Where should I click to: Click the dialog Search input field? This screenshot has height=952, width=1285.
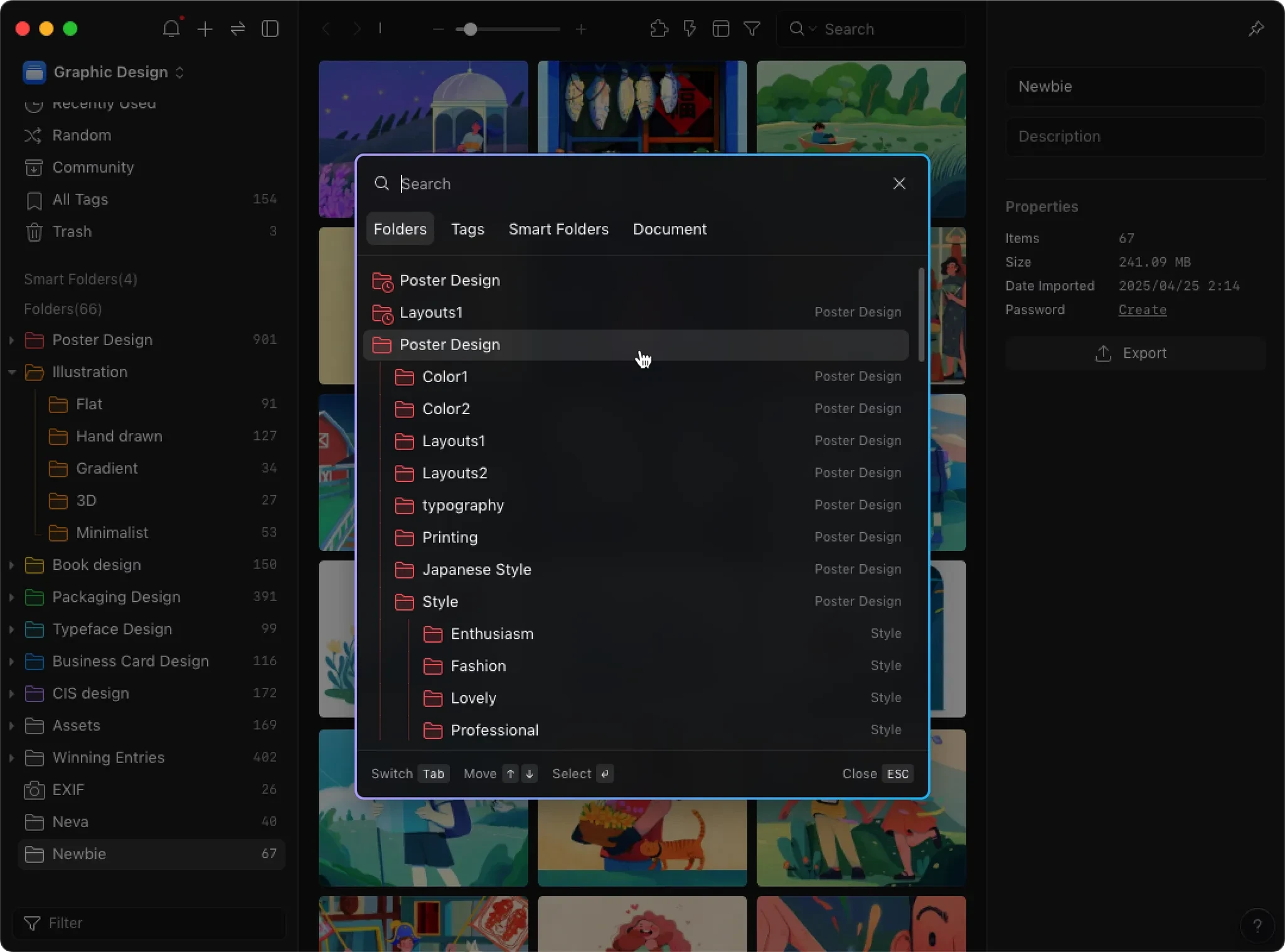tap(640, 184)
